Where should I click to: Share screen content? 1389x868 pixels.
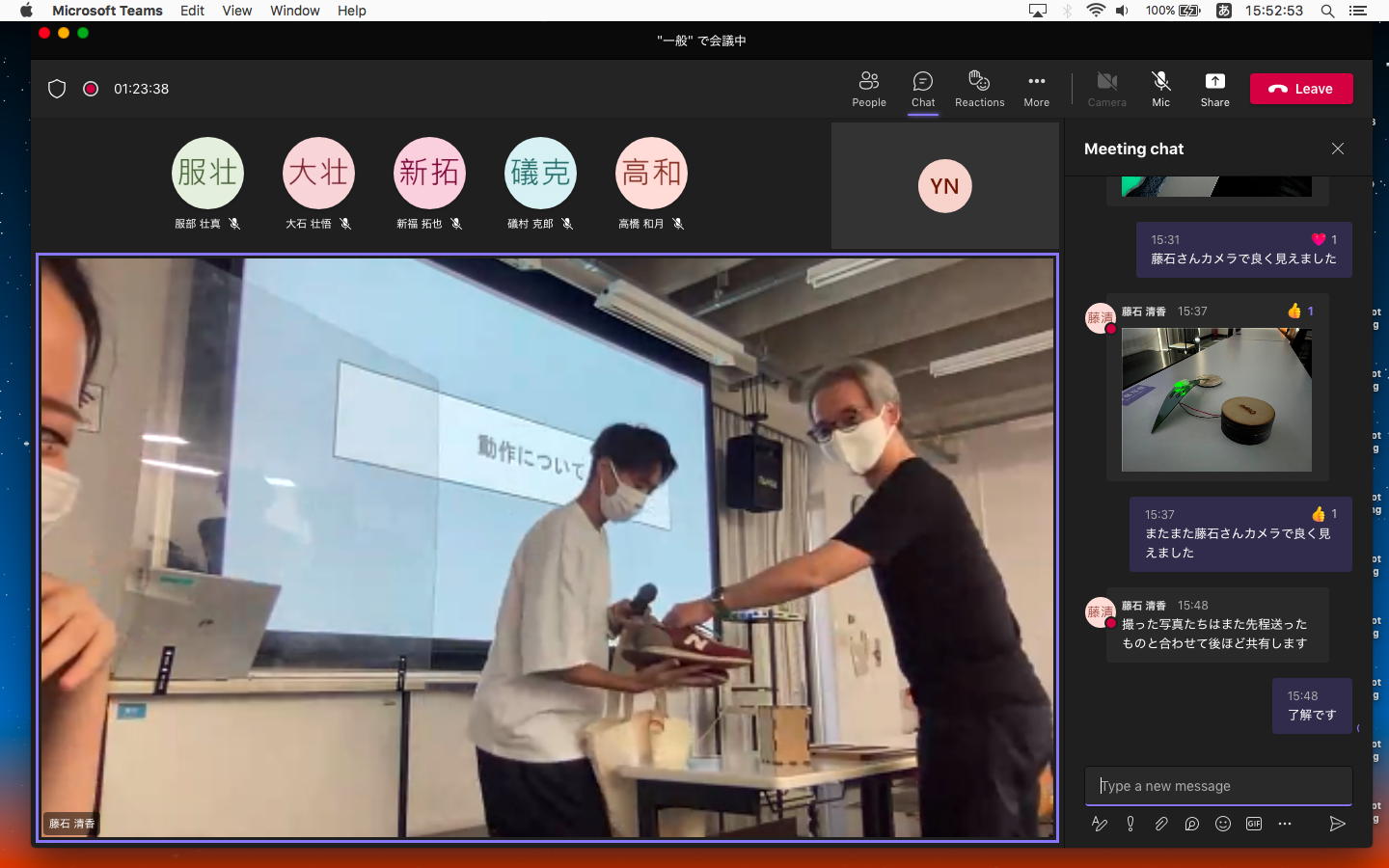coord(1214,89)
